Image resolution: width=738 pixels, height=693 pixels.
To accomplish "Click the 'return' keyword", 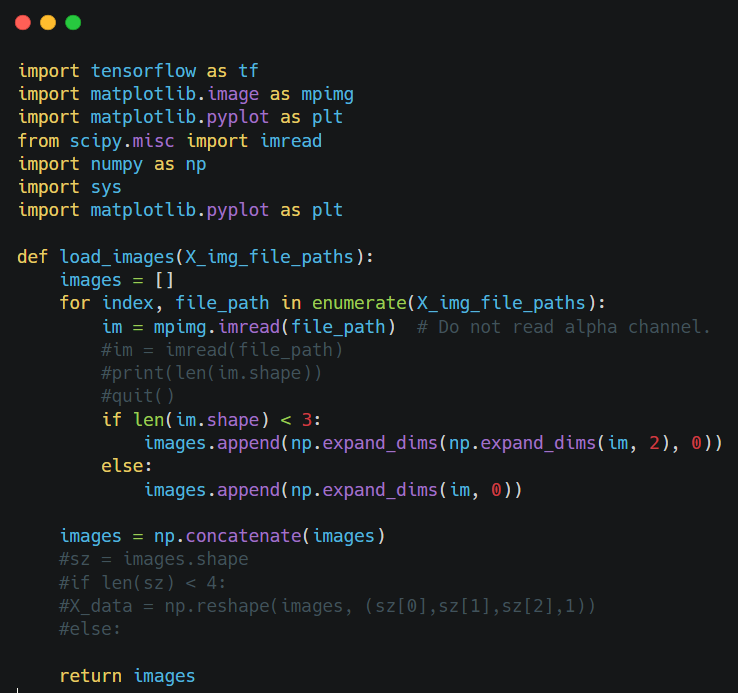I will [90, 676].
